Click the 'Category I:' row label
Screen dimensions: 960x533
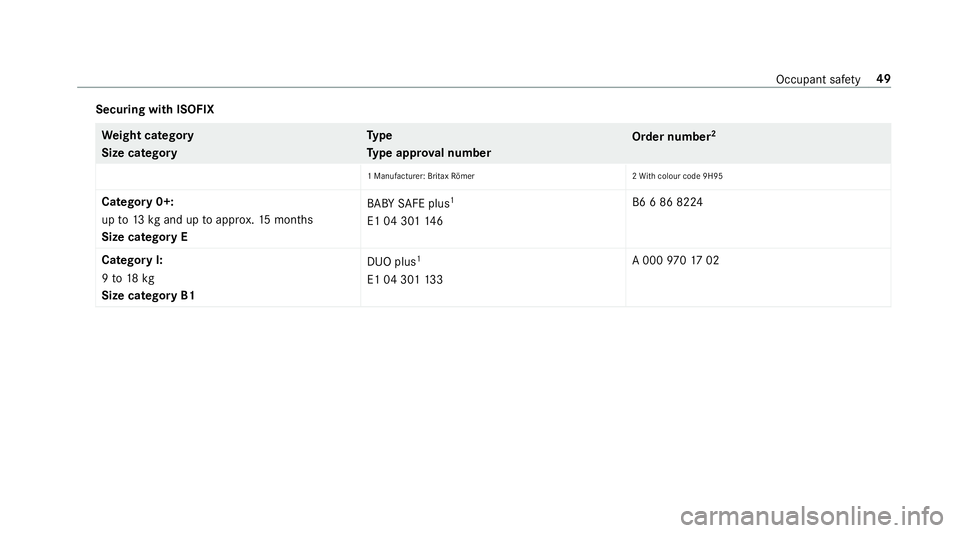pyautogui.click(x=132, y=260)
